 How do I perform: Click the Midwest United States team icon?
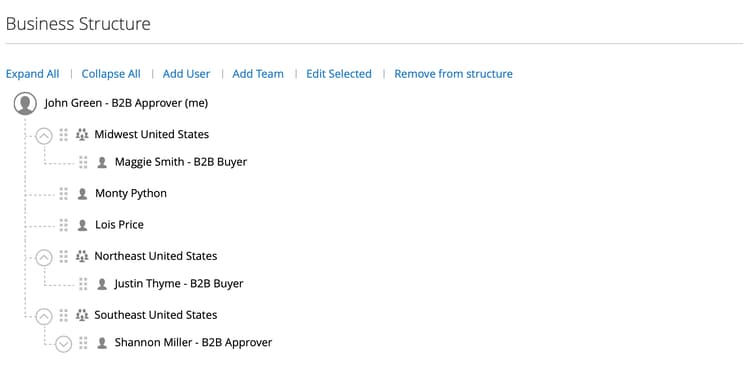click(82, 135)
